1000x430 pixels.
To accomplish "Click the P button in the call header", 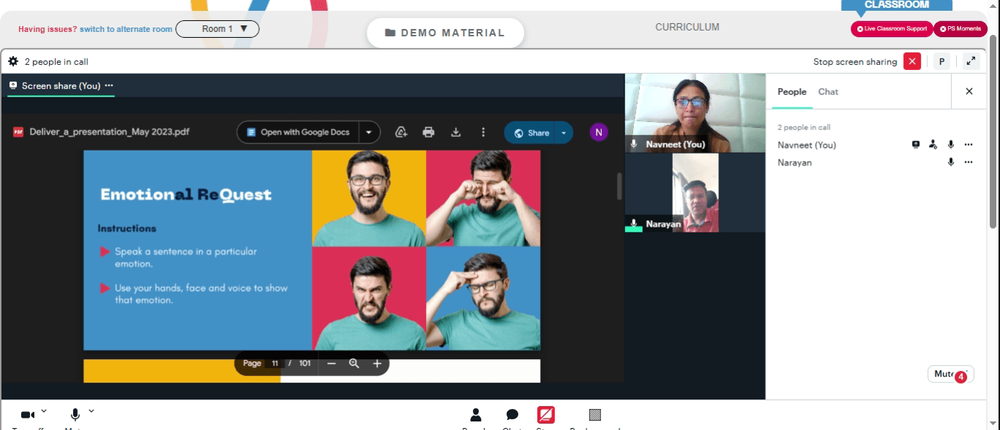I will (942, 61).
